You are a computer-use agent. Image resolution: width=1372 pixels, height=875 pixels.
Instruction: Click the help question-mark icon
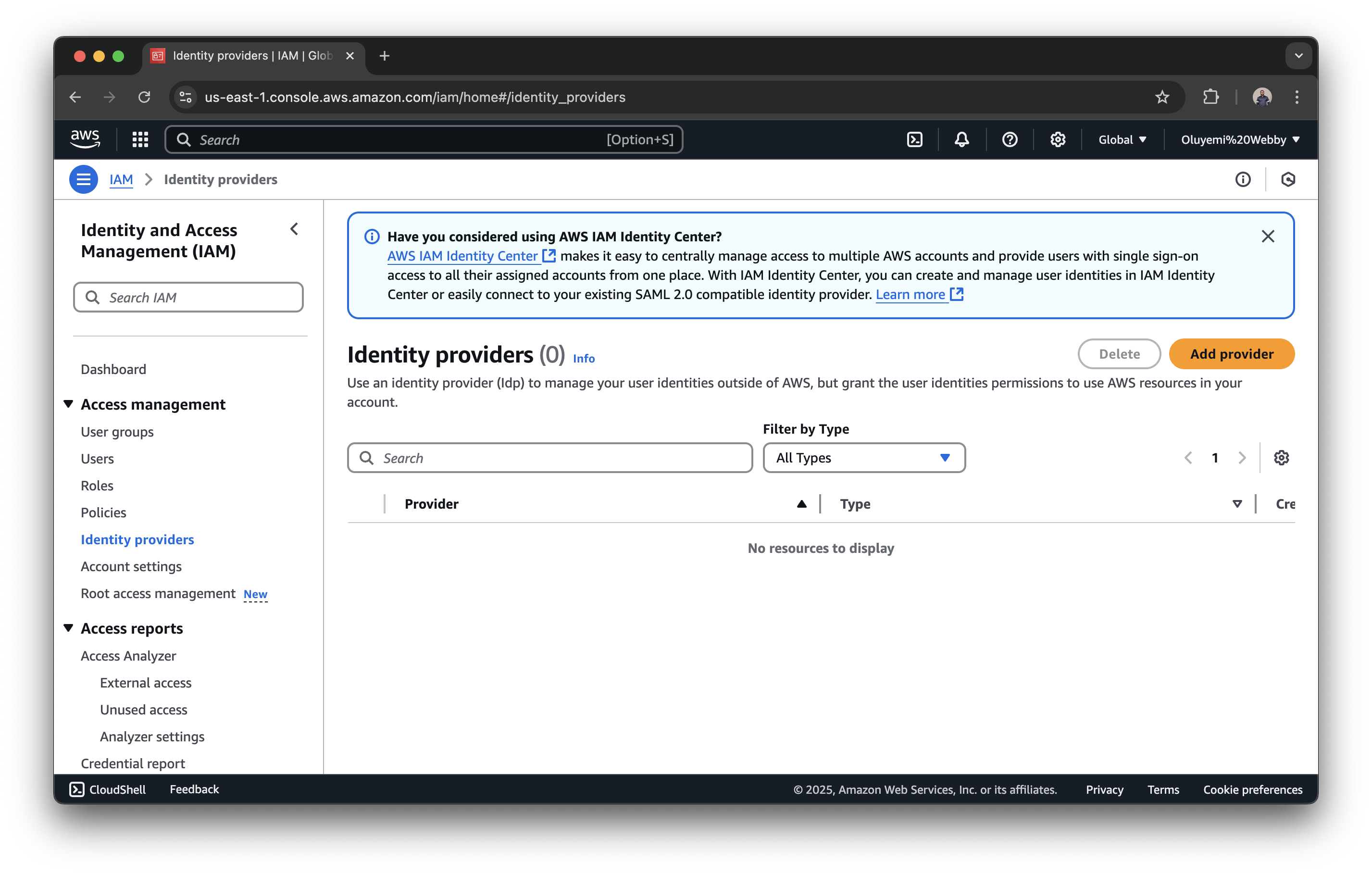(1009, 139)
